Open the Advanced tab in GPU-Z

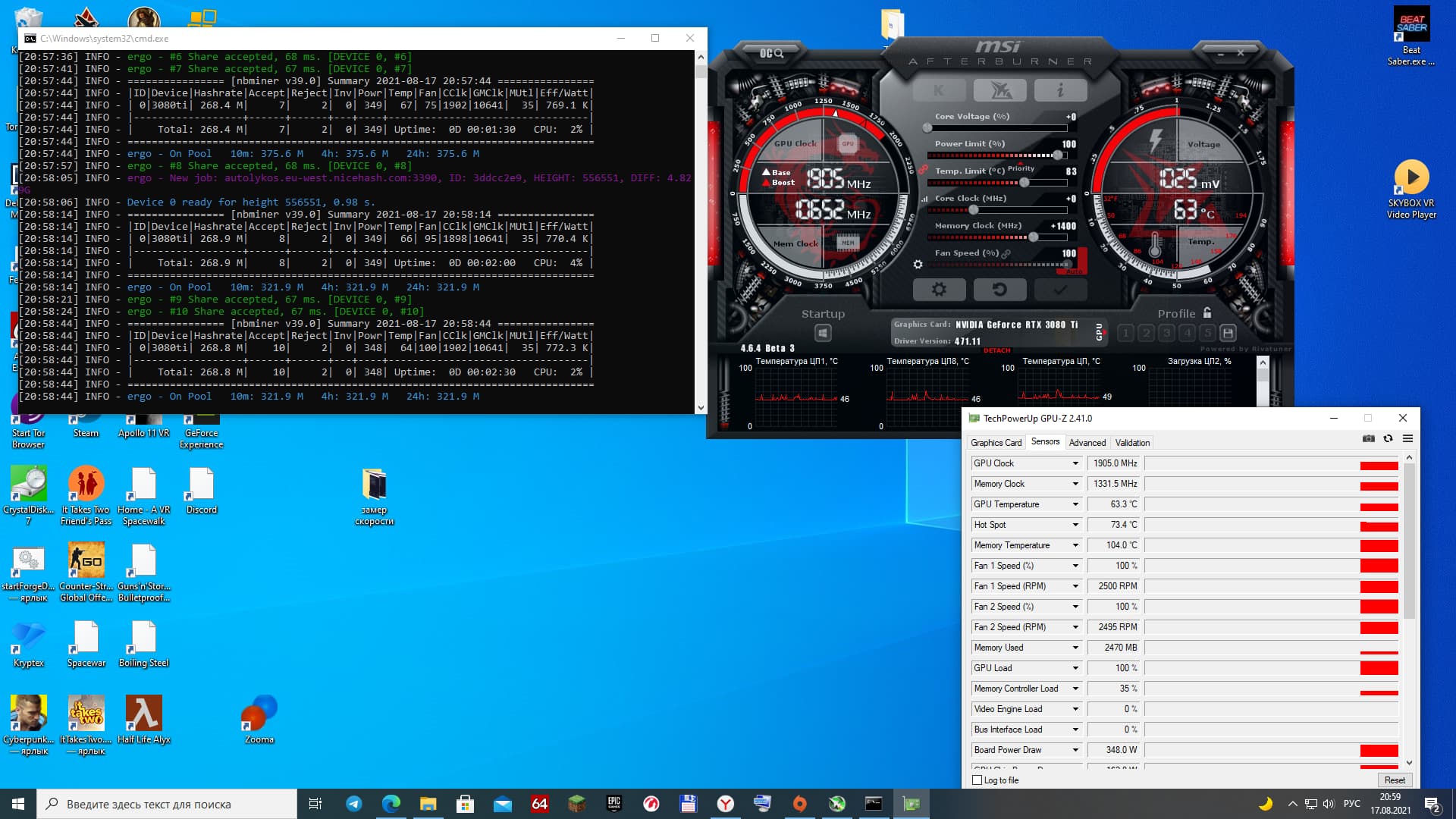pos(1087,443)
